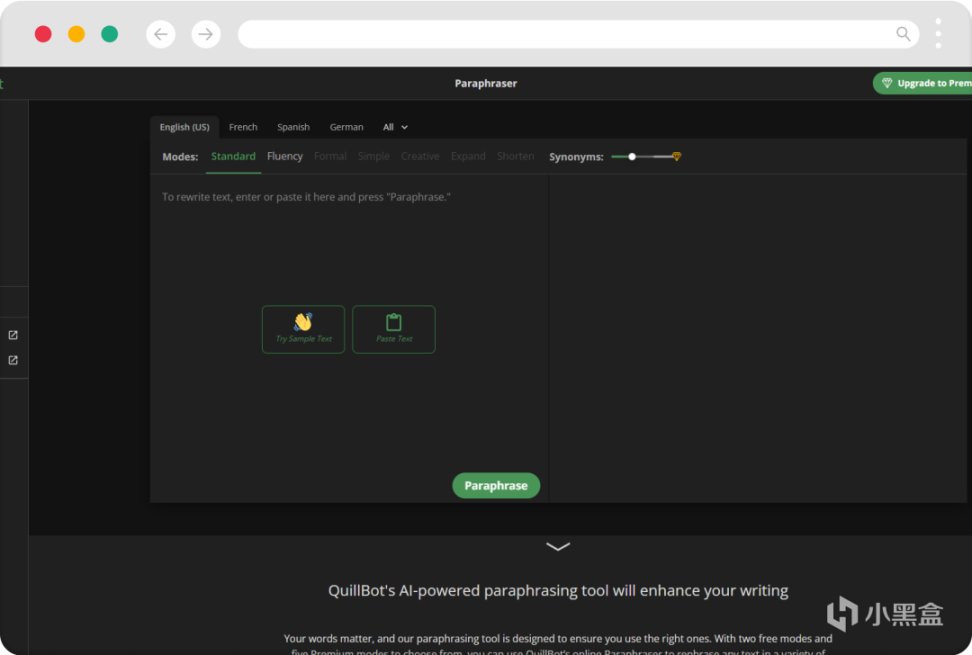Select the English (US) language tab

click(x=185, y=127)
